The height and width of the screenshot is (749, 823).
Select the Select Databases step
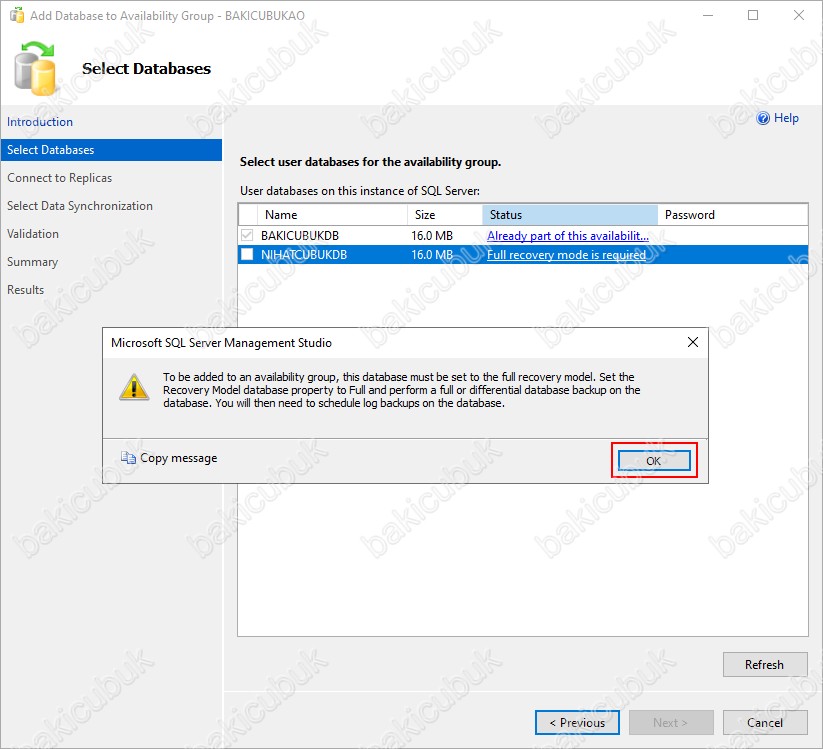pyautogui.click(x=111, y=150)
